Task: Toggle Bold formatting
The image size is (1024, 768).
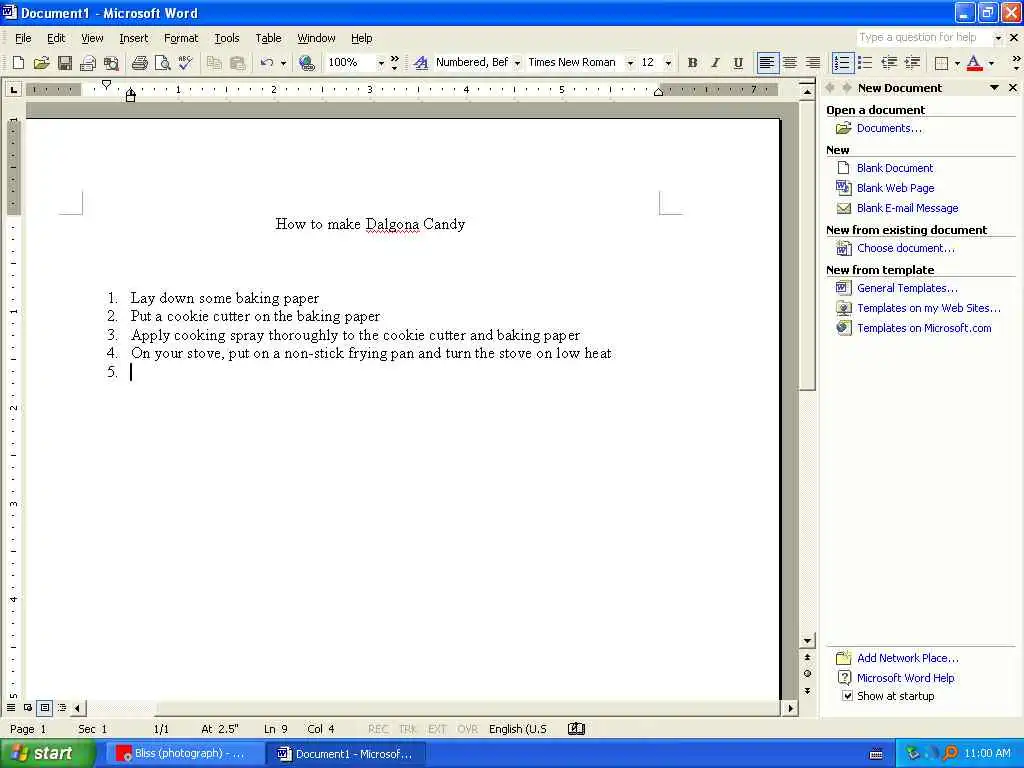Action: tap(692, 63)
